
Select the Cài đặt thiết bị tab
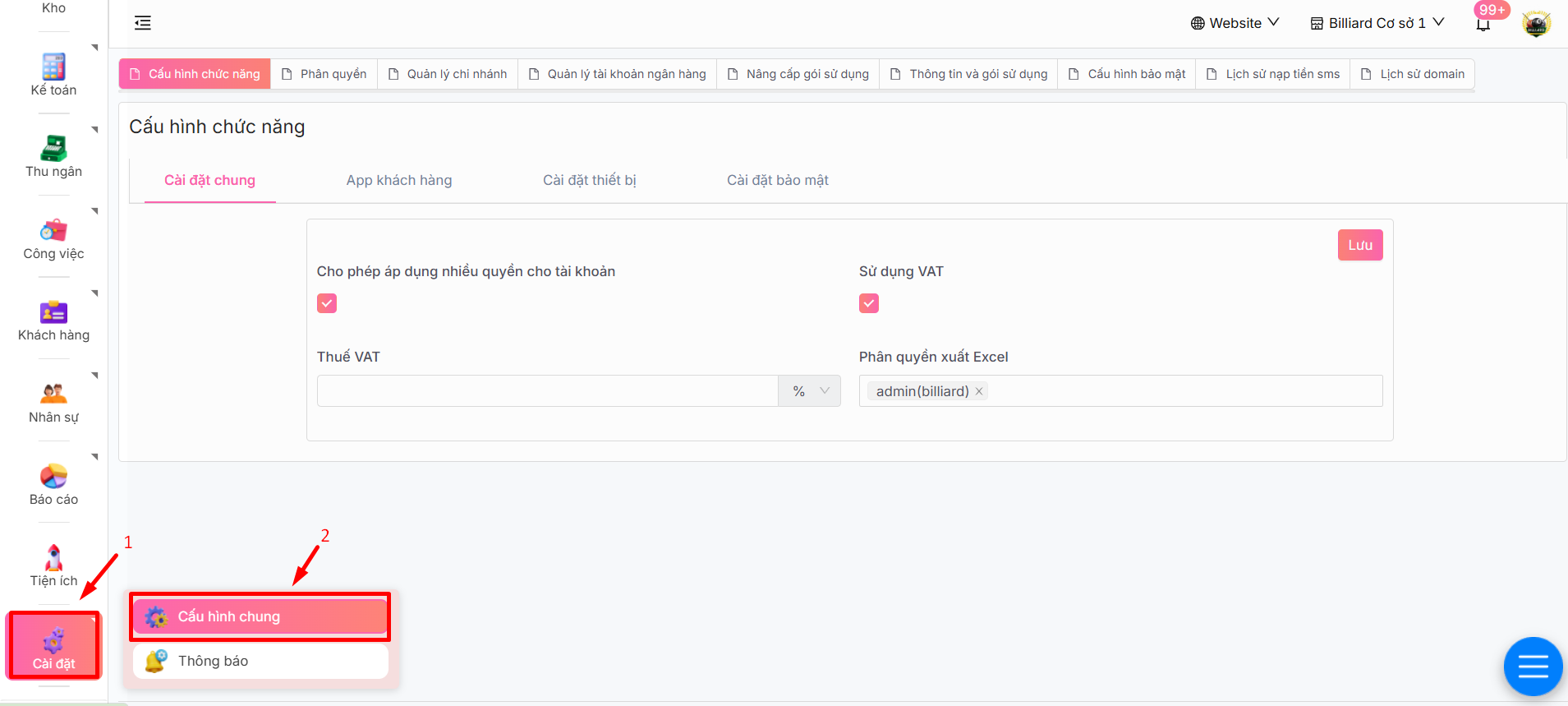point(589,180)
